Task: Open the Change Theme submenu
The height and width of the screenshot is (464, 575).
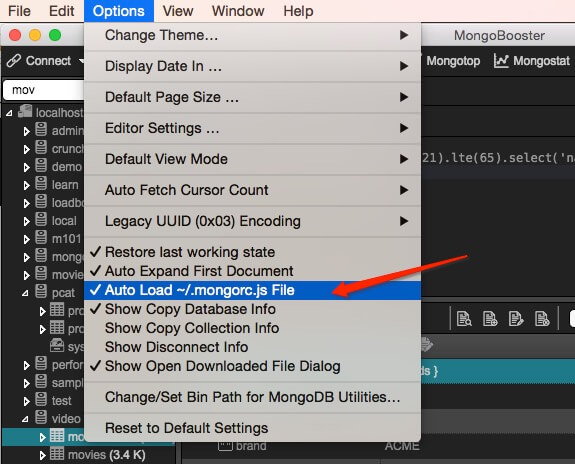Action: [x=252, y=36]
